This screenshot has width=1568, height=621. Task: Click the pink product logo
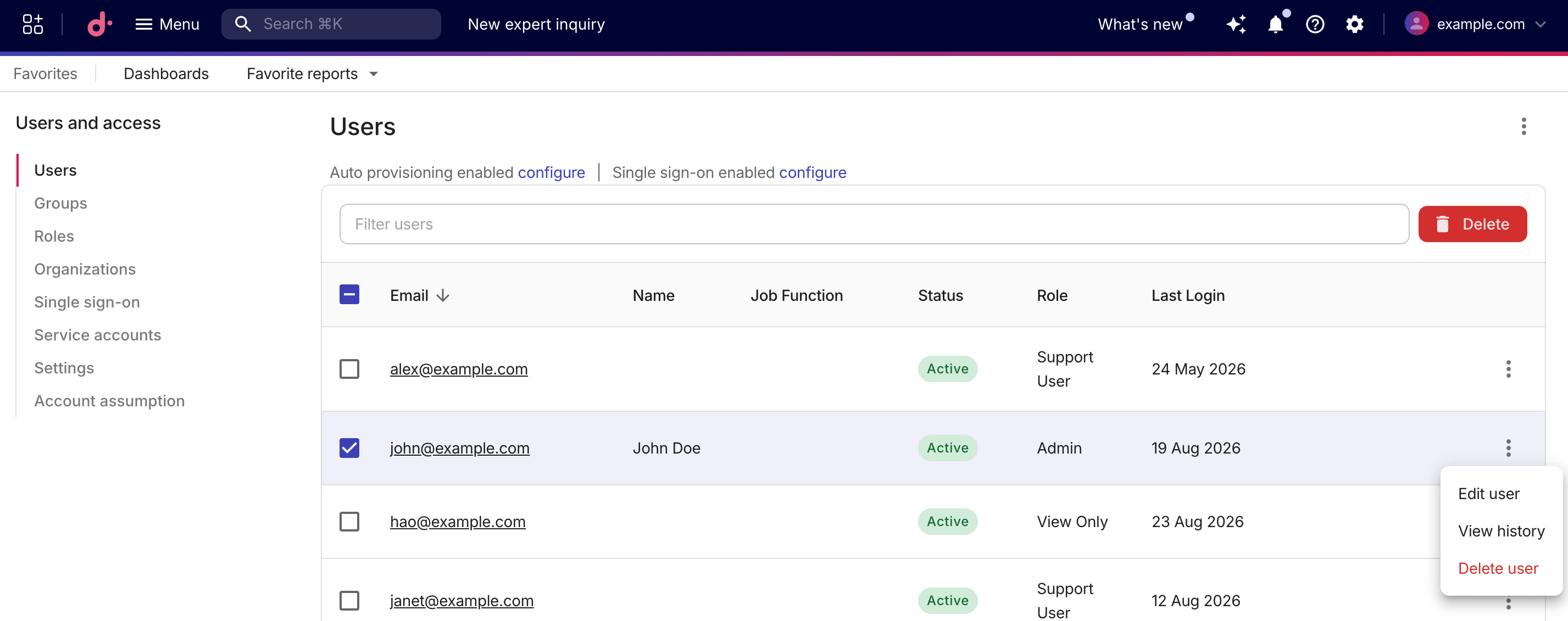pyautogui.click(x=99, y=24)
